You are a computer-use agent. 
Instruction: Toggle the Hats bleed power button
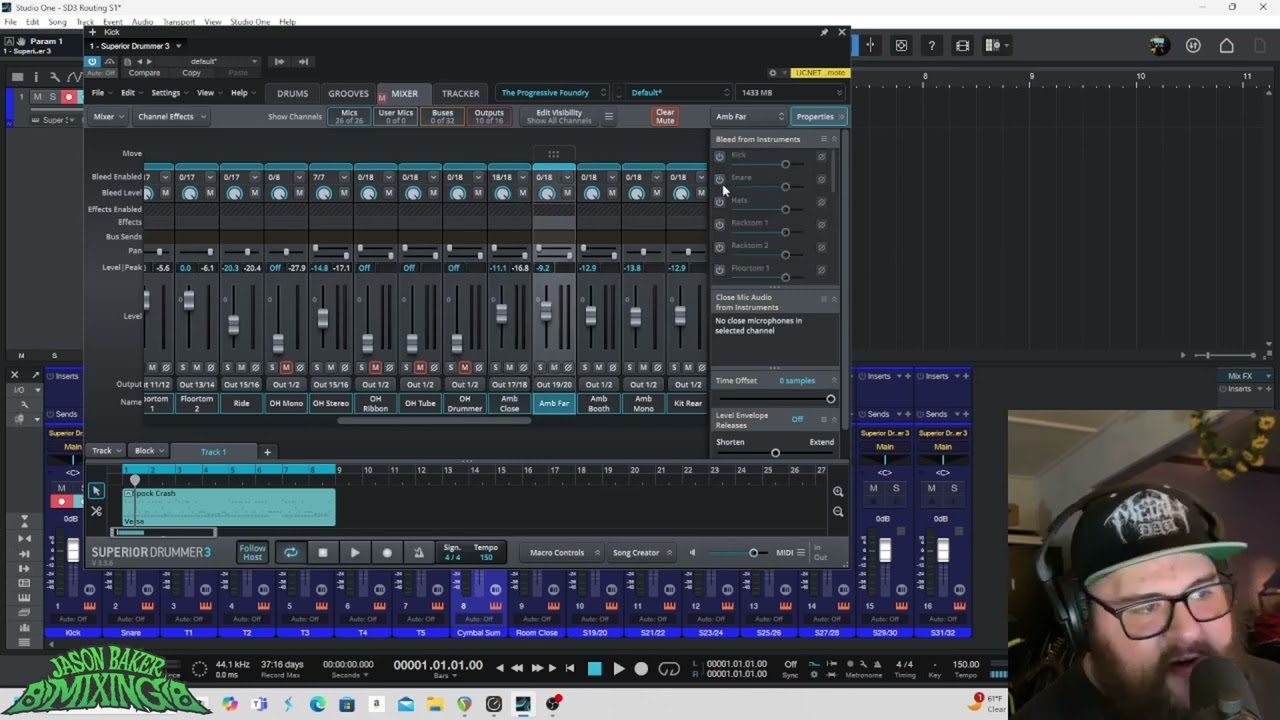pyautogui.click(x=719, y=202)
